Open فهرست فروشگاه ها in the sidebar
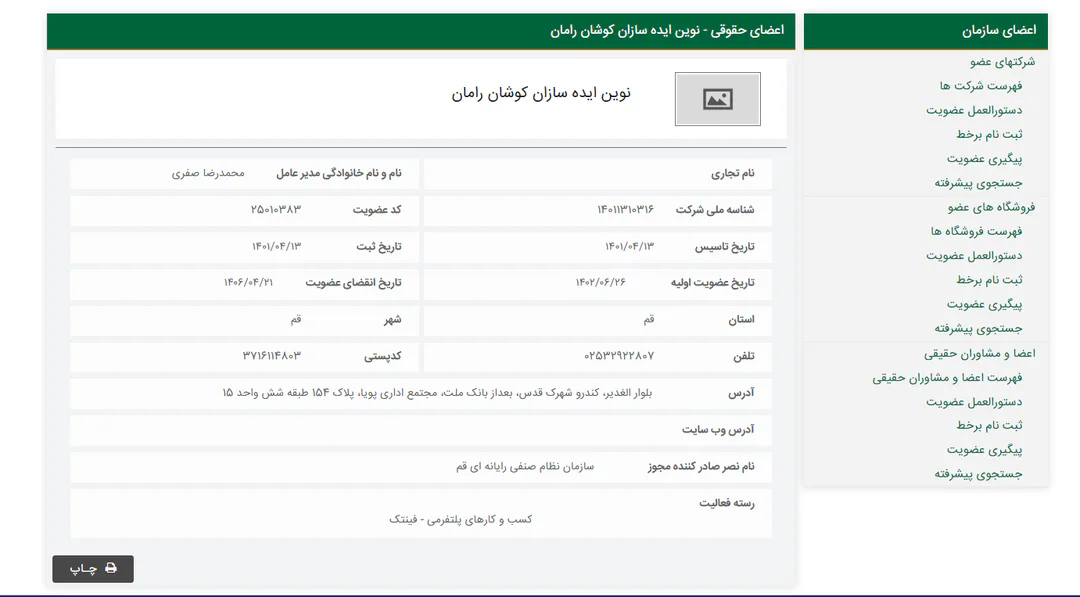Viewport: 1080px width, 597px height. tap(977, 231)
